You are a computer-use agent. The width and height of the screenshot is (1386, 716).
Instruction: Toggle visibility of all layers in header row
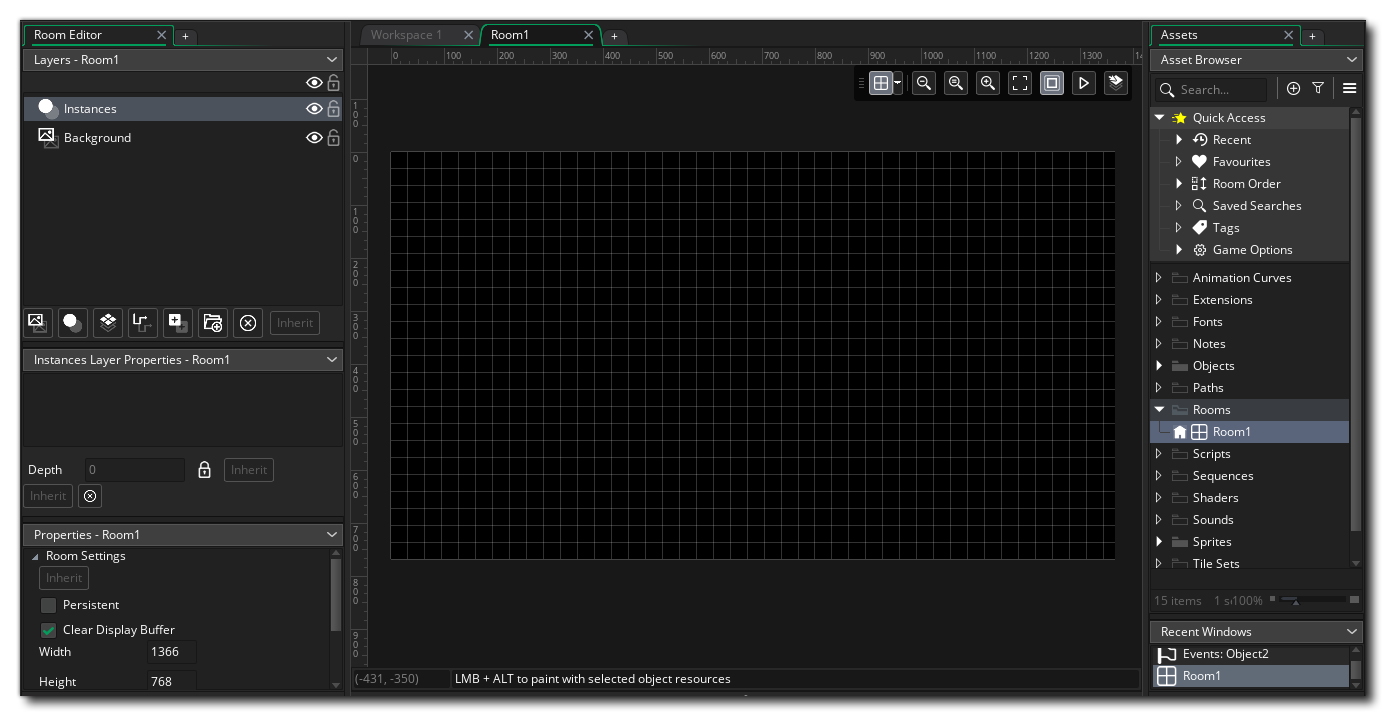(314, 83)
